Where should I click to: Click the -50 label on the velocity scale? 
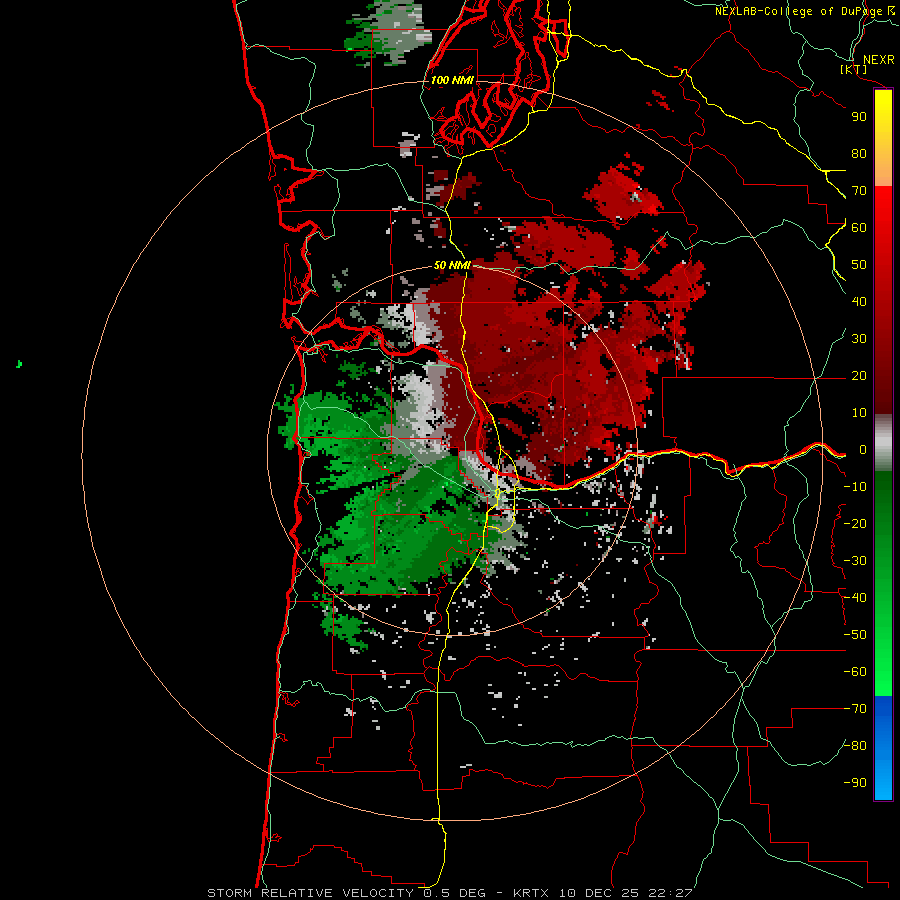(x=855, y=635)
